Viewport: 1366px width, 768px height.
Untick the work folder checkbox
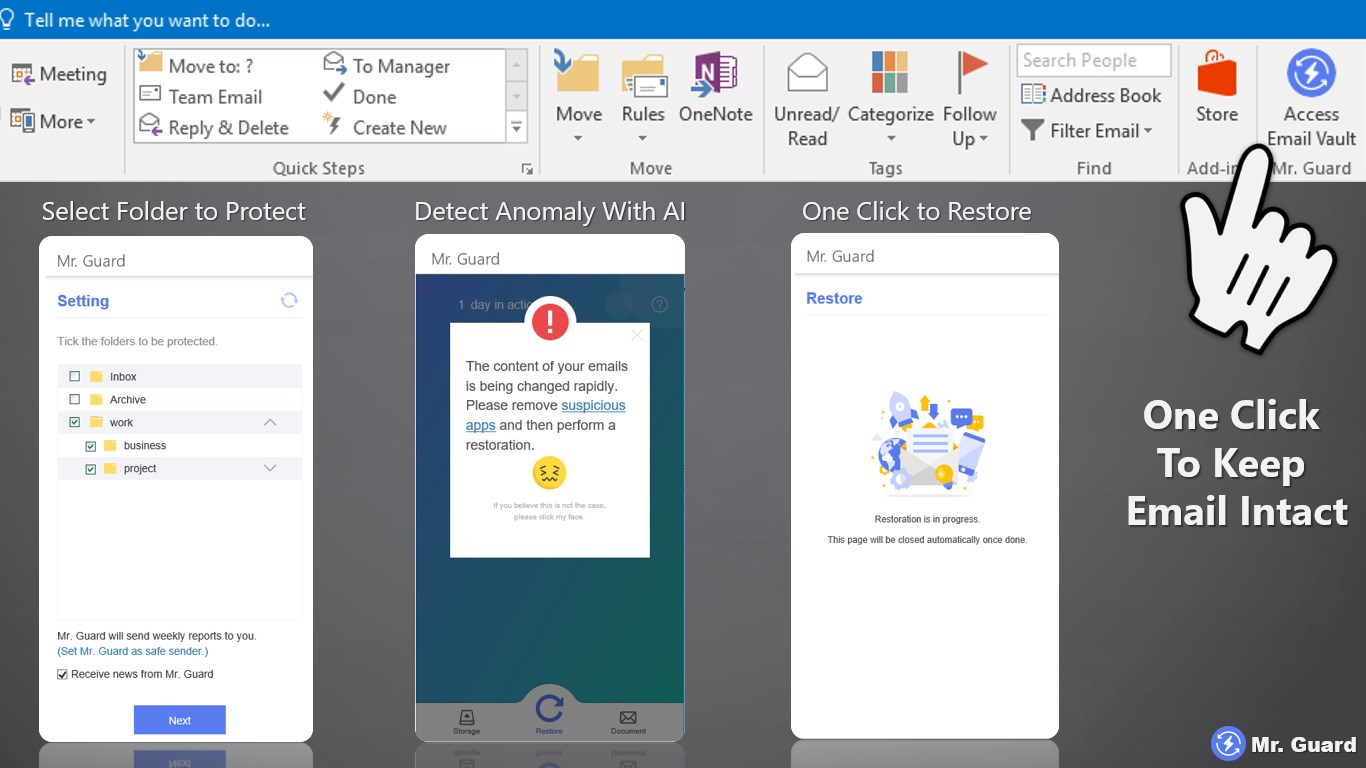74,423
